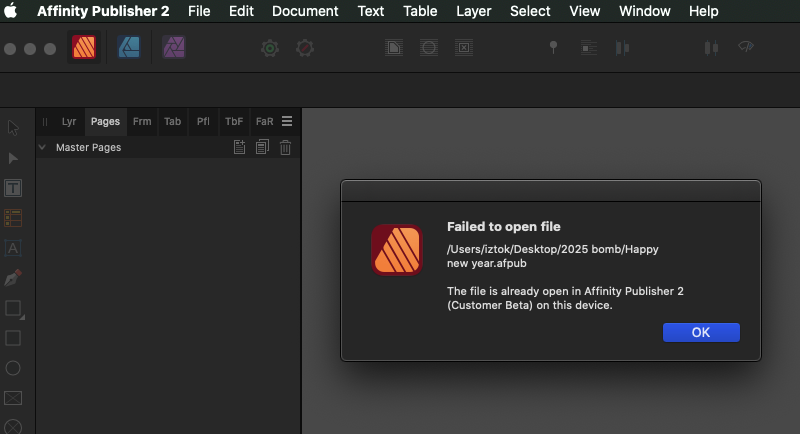Image resolution: width=800 pixels, height=434 pixels.
Task: Switch to the Pfl panel tab
Action: (x=203, y=121)
